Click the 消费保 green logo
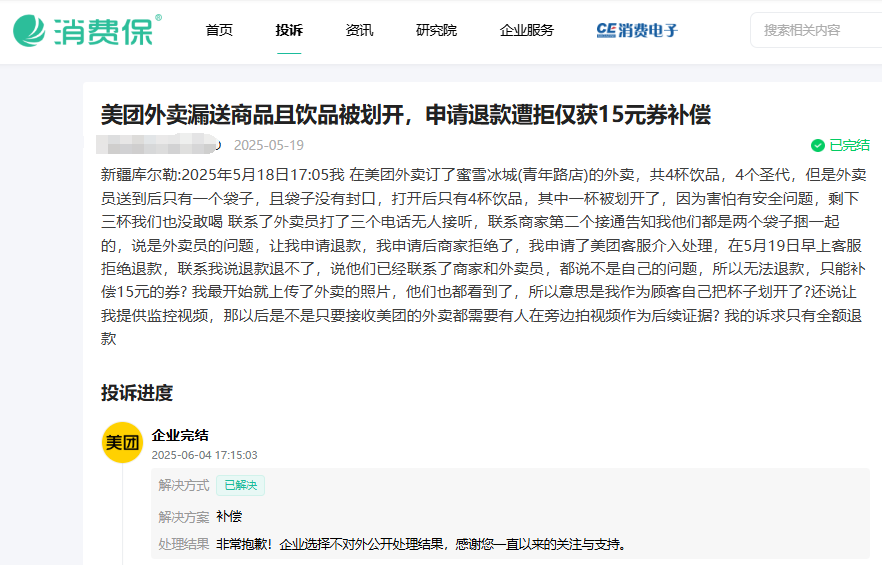Image resolution: width=882 pixels, height=565 pixels. [x=87, y=30]
